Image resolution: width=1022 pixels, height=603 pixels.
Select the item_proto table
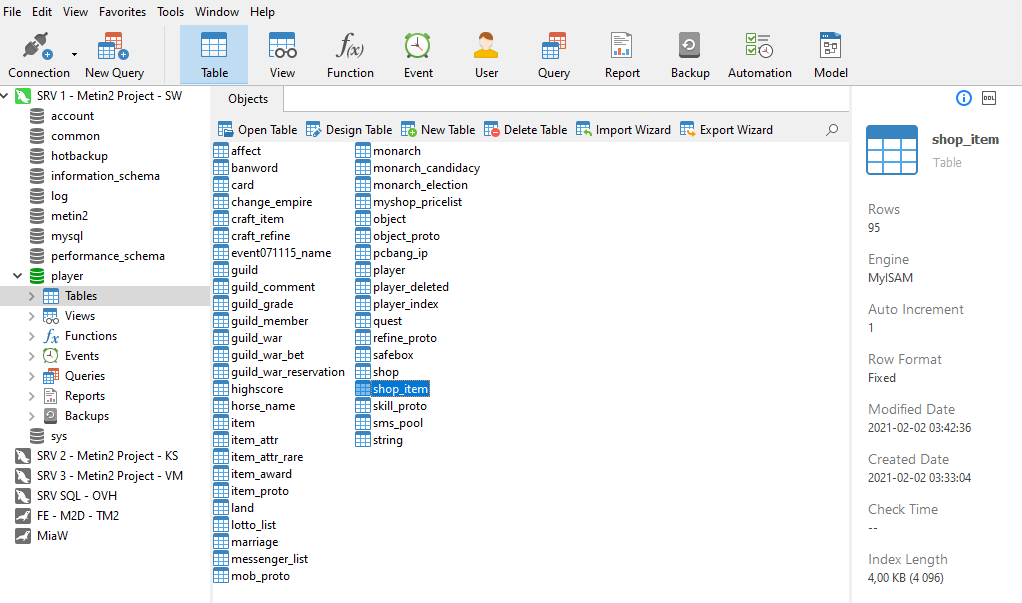click(259, 491)
